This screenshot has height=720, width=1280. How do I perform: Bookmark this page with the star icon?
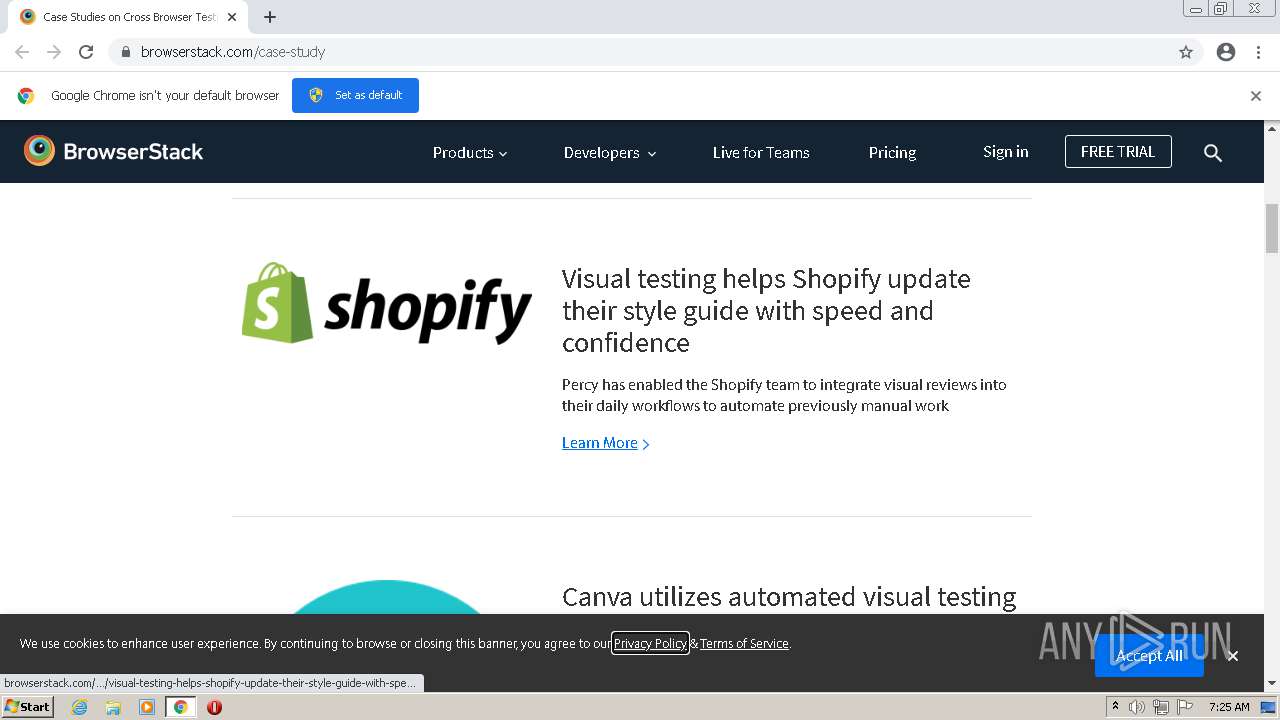[x=1186, y=52]
